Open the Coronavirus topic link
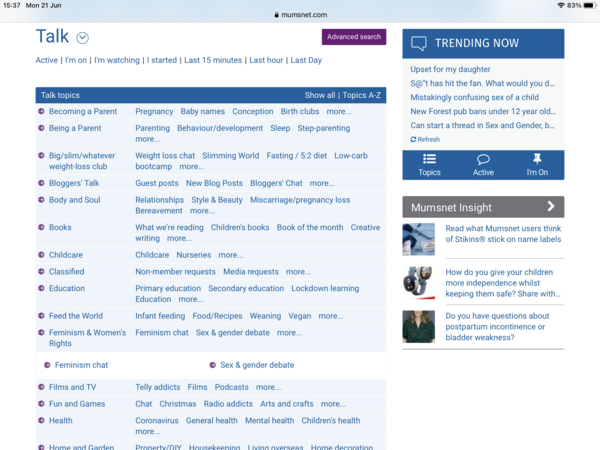Viewport: 600px width, 450px height. coord(157,421)
